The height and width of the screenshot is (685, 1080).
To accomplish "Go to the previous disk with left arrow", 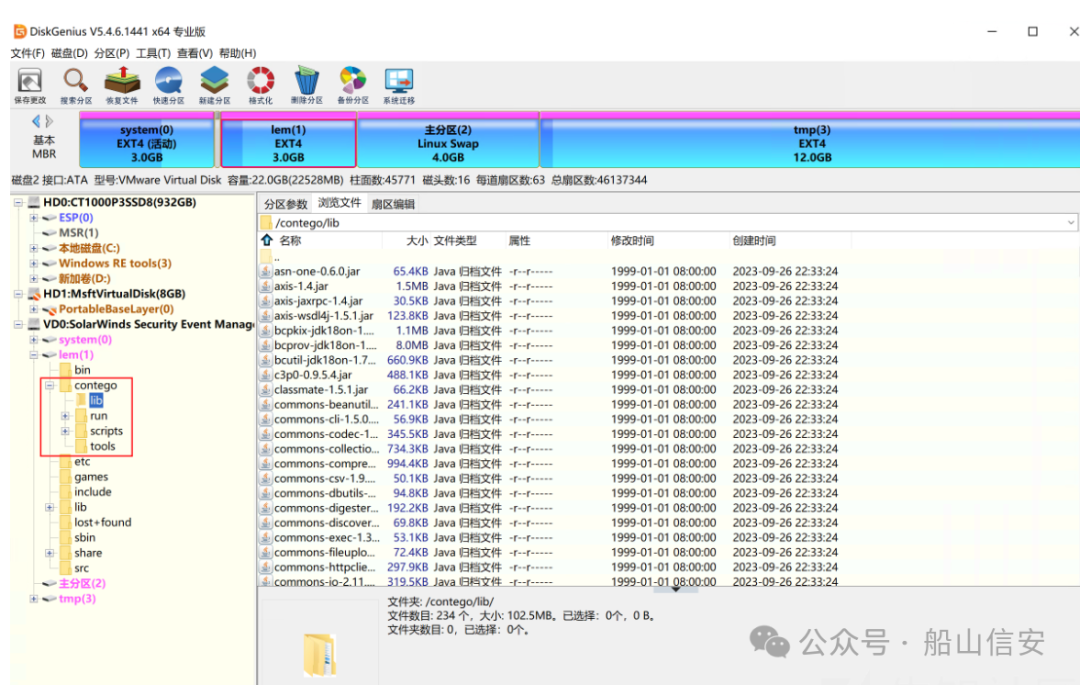I will tap(36, 121).
